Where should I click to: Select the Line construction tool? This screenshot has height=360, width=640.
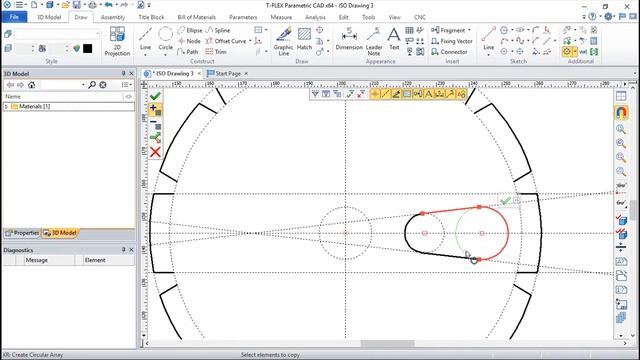point(145,39)
